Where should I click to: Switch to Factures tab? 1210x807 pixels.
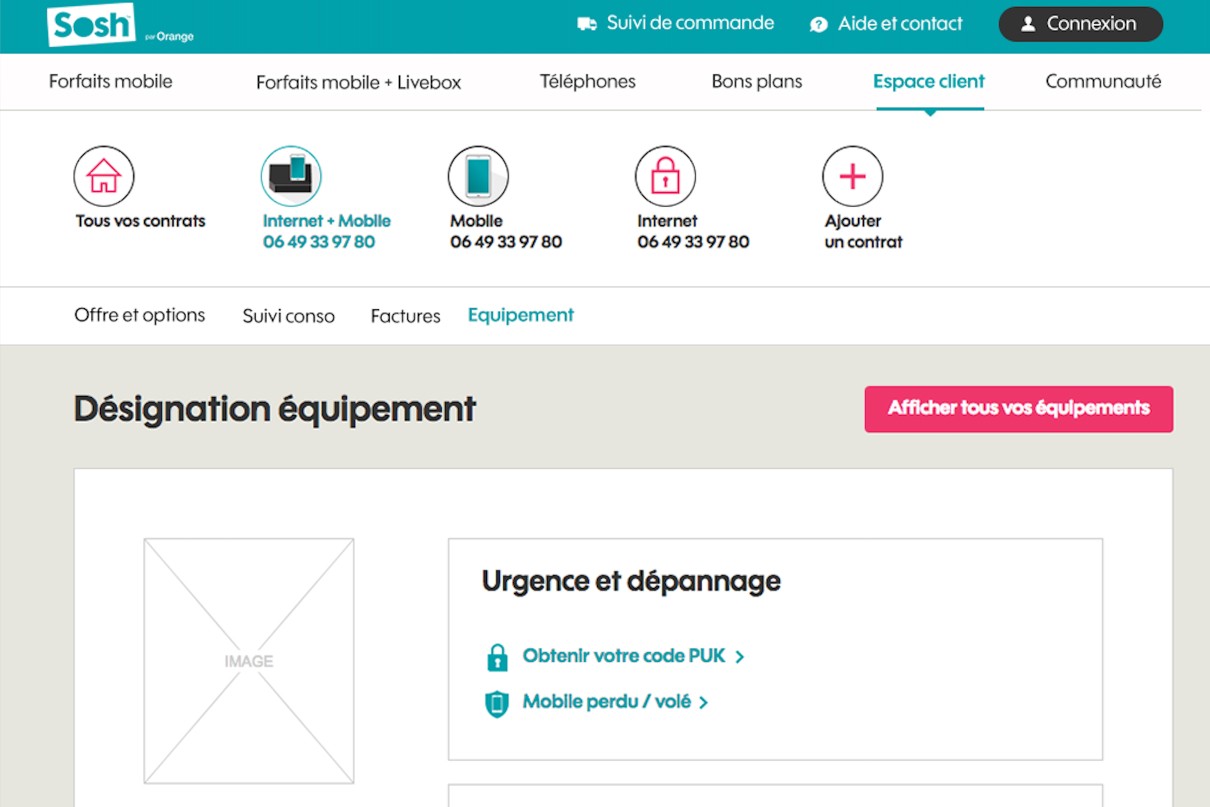pos(406,316)
